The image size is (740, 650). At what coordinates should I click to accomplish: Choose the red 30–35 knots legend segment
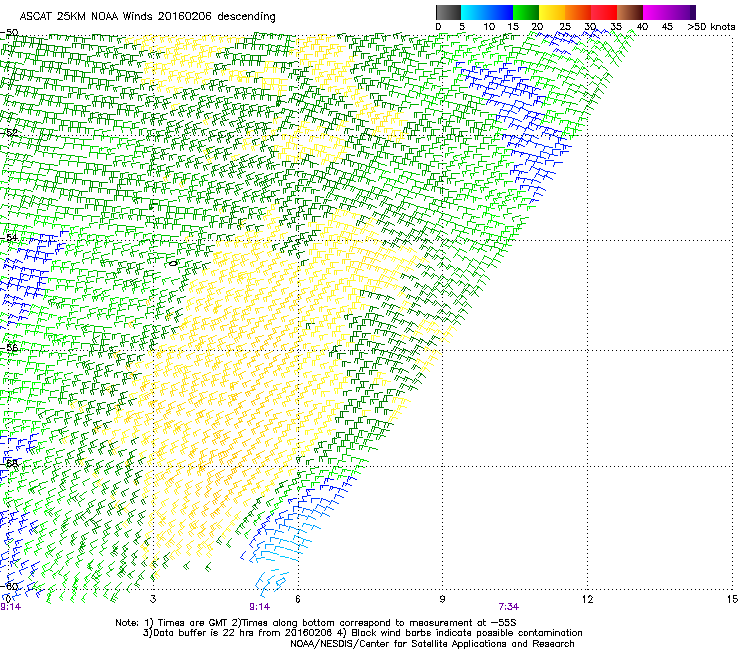click(x=604, y=12)
